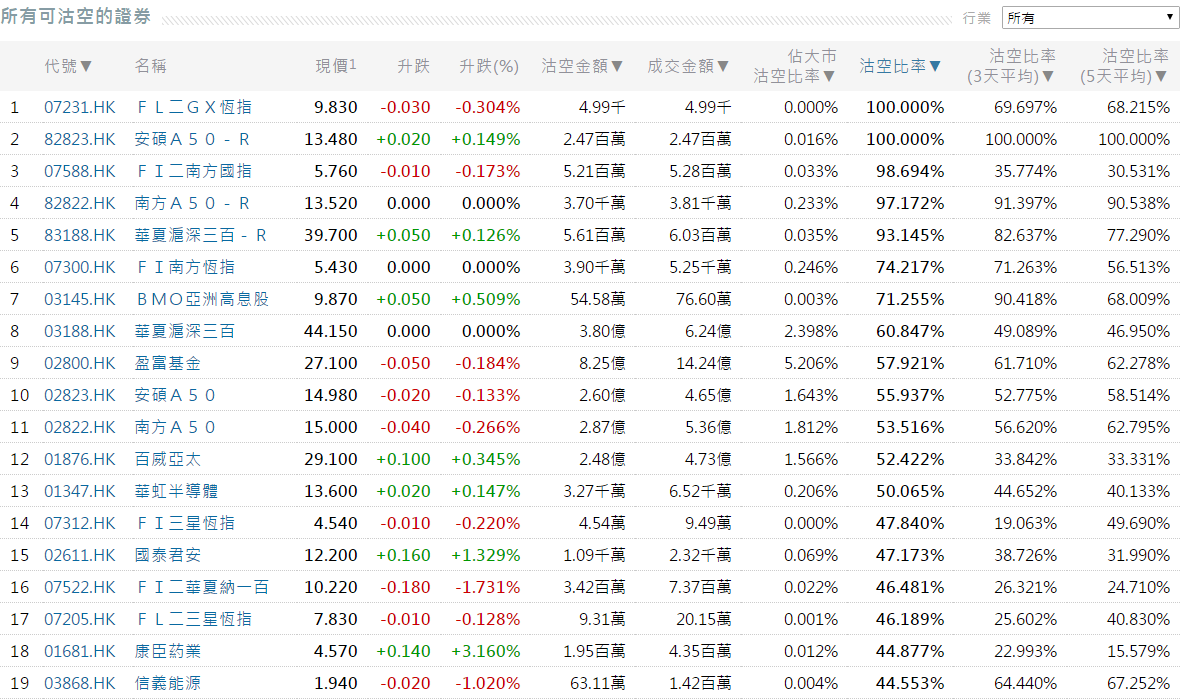Click the 安碩A50-R stock name

click(x=192, y=139)
